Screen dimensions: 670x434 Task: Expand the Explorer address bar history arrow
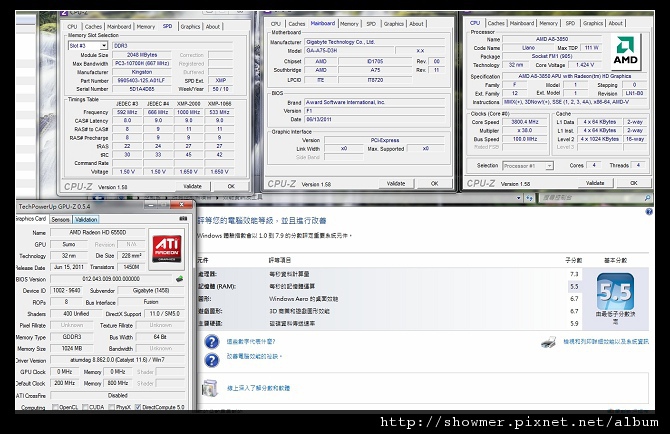(x=519, y=198)
